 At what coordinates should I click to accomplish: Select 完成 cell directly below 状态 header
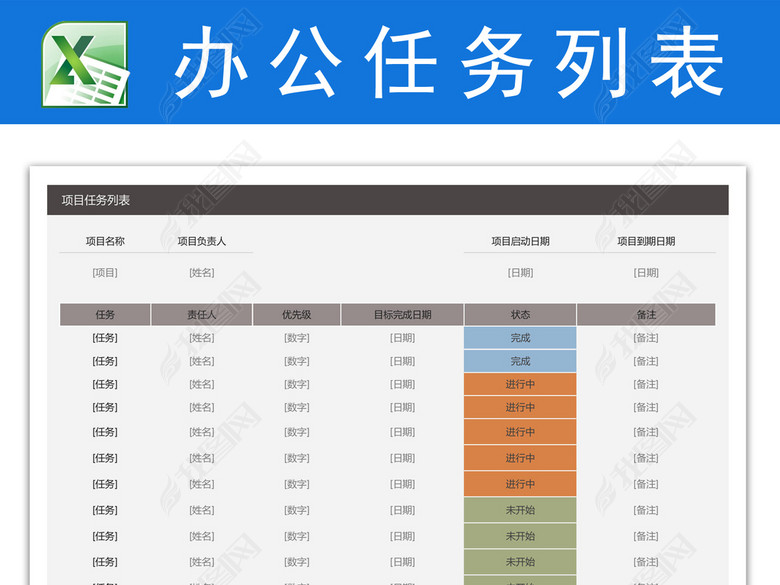(520, 338)
